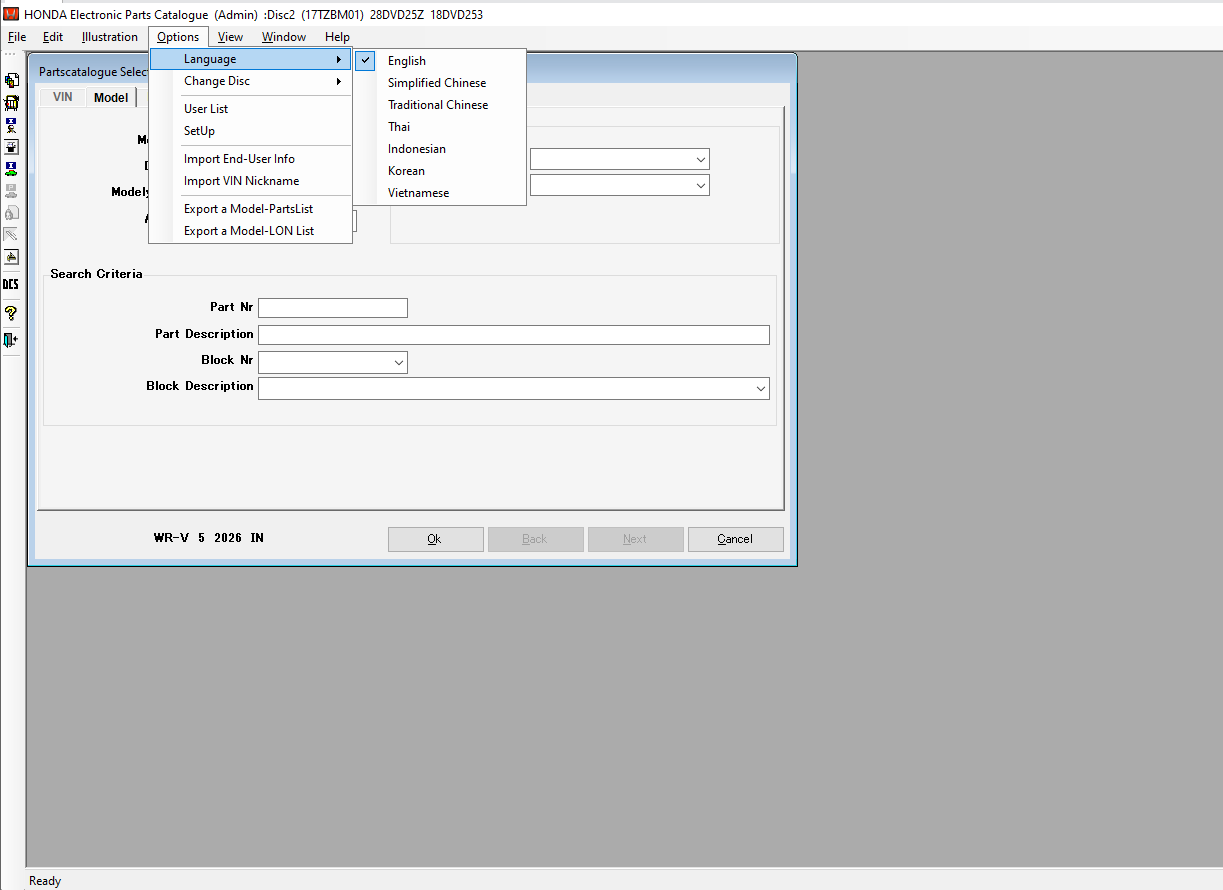Select Export a Model-LON List
The height and width of the screenshot is (890, 1223).
(x=251, y=231)
